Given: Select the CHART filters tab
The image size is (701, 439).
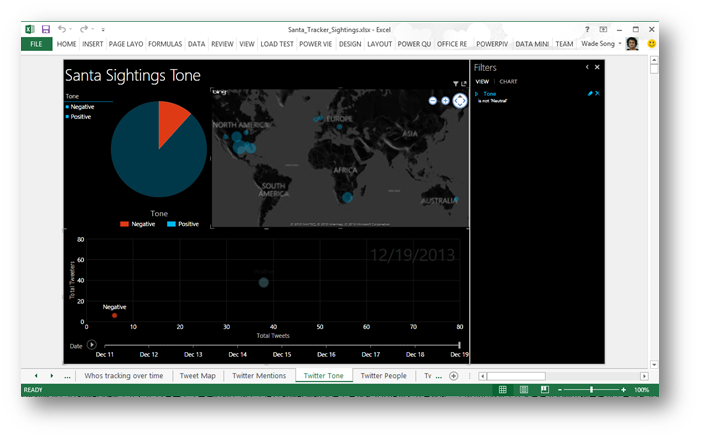Looking at the screenshot, I should [508, 81].
